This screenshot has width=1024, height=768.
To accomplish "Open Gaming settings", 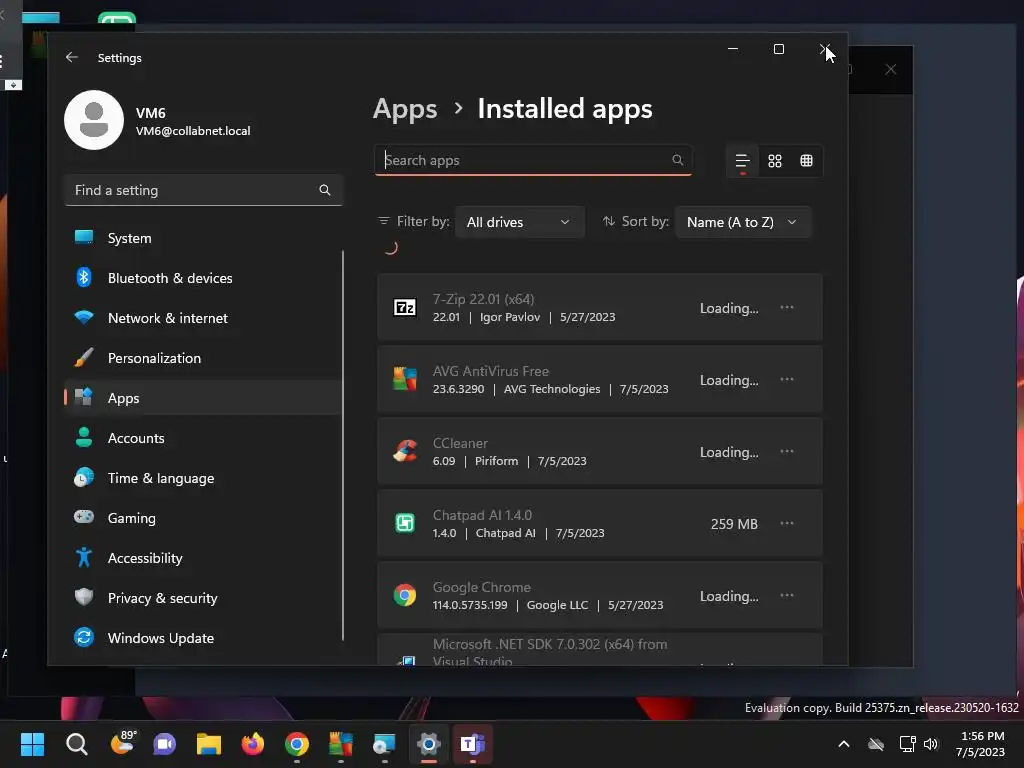I will point(203,518).
